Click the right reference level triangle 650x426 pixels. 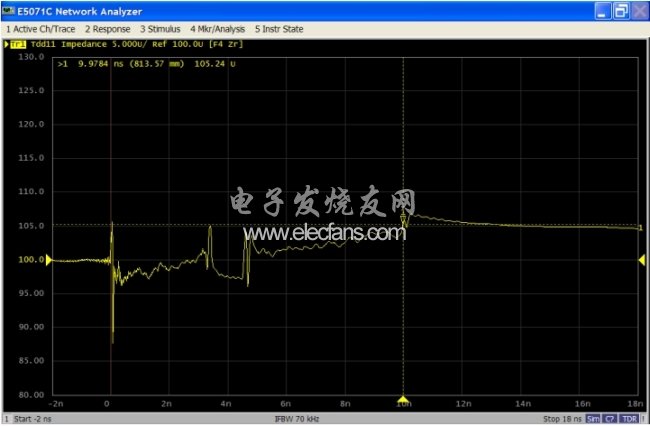point(642,260)
